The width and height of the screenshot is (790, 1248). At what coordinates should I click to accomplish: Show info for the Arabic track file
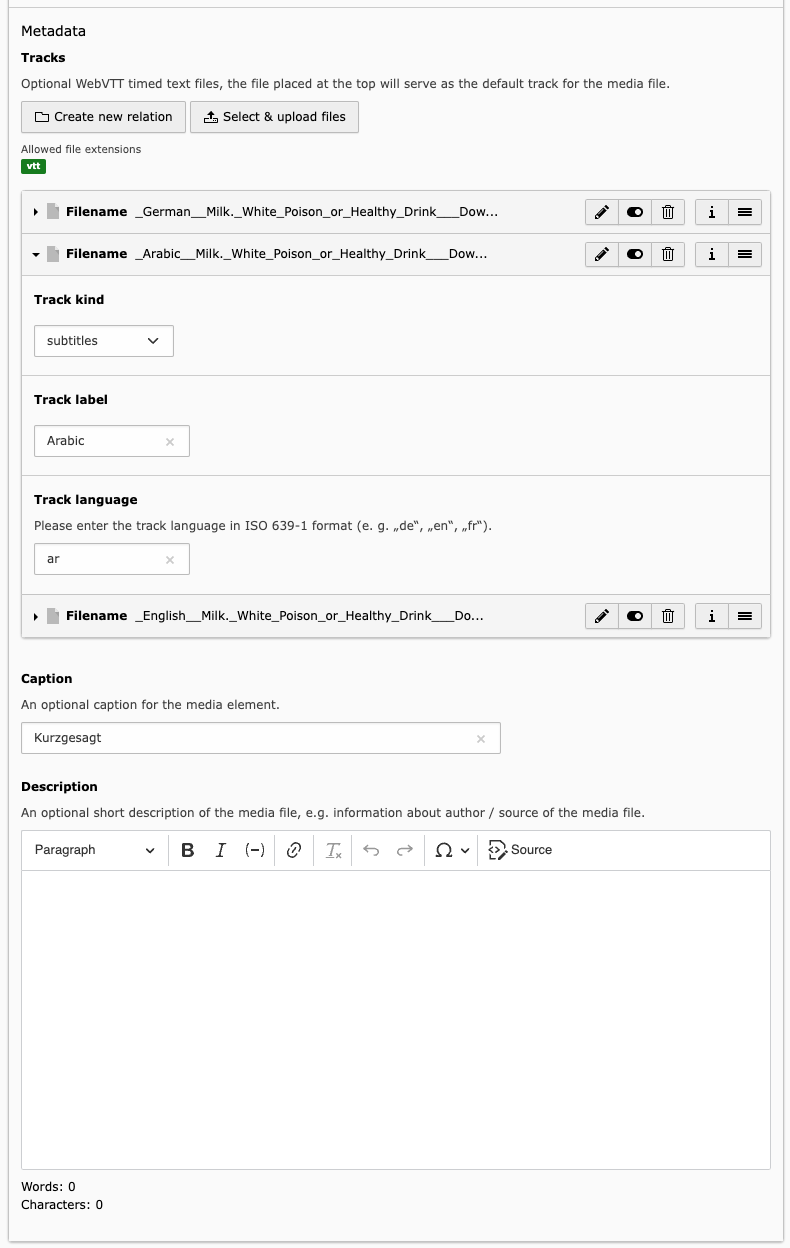[x=711, y=254]
